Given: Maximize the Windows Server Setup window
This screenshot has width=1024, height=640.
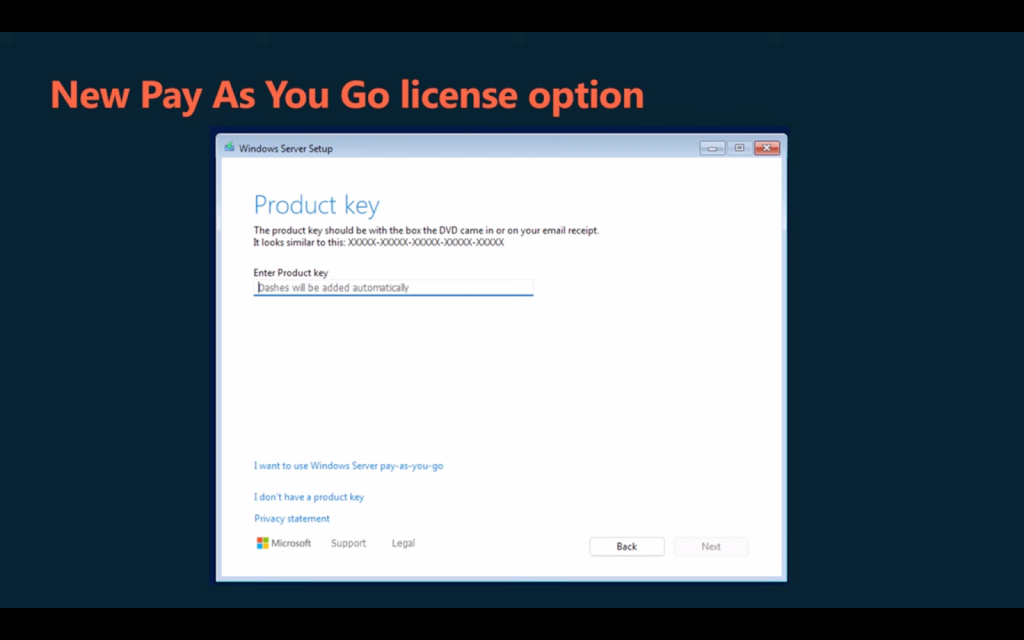Looking at the screenshot, I should pos(739,148).
